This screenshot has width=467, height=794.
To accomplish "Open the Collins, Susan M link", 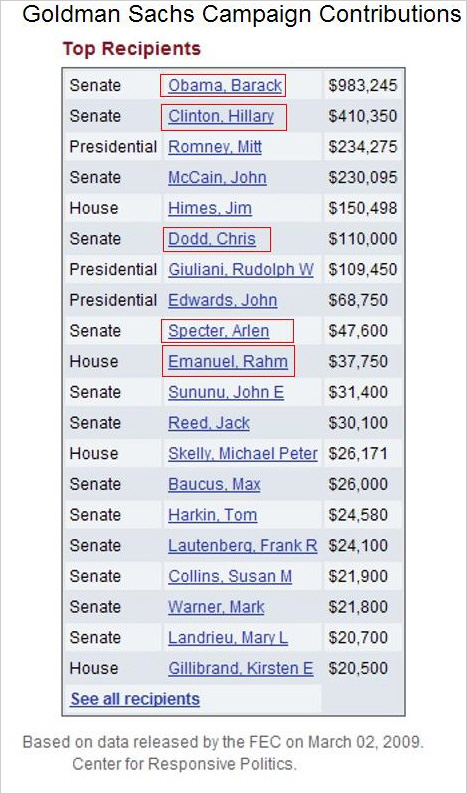I will click(x=230, y=577).
